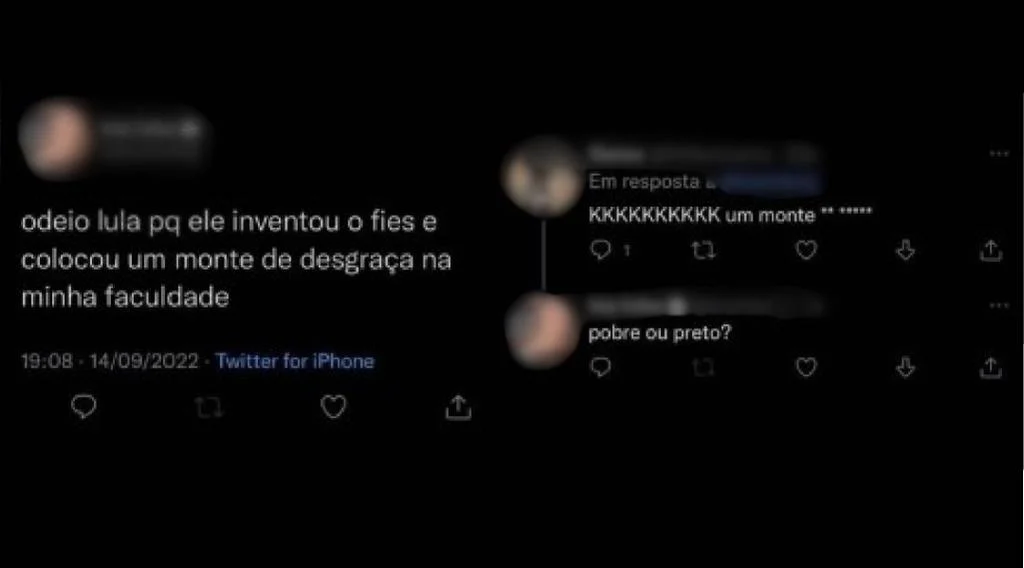
Task: Share the main tweet on the left
Action: click(x=458, y=407)
